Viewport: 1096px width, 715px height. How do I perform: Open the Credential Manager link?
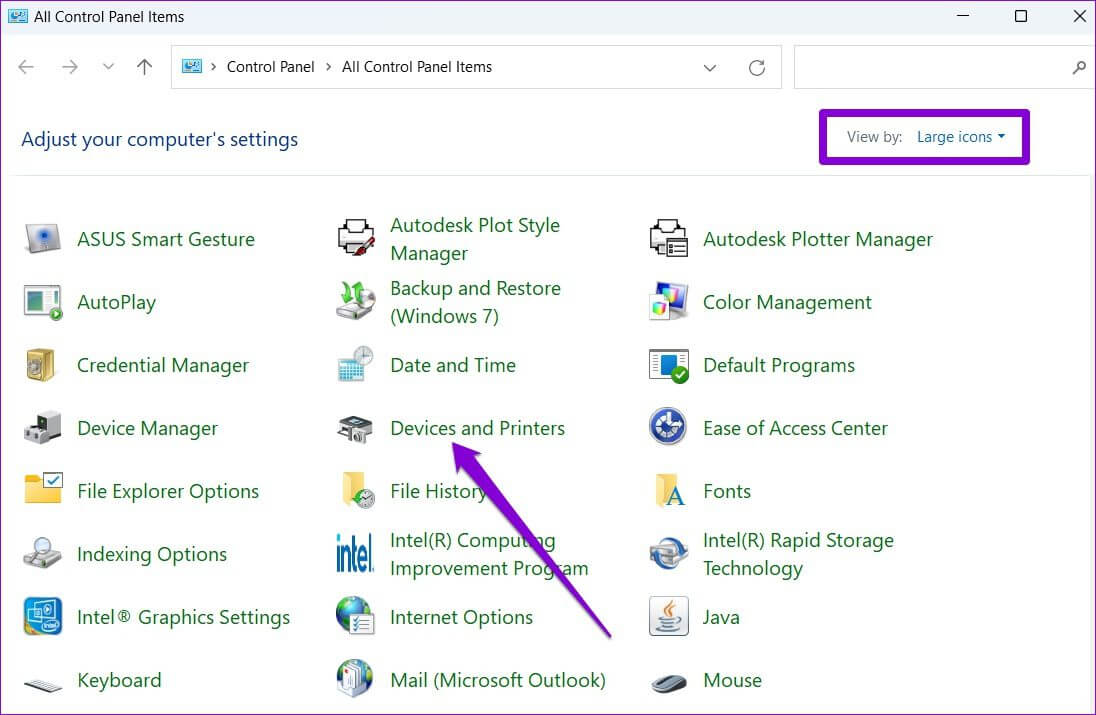pyautogui.click(x=163, y=365)
